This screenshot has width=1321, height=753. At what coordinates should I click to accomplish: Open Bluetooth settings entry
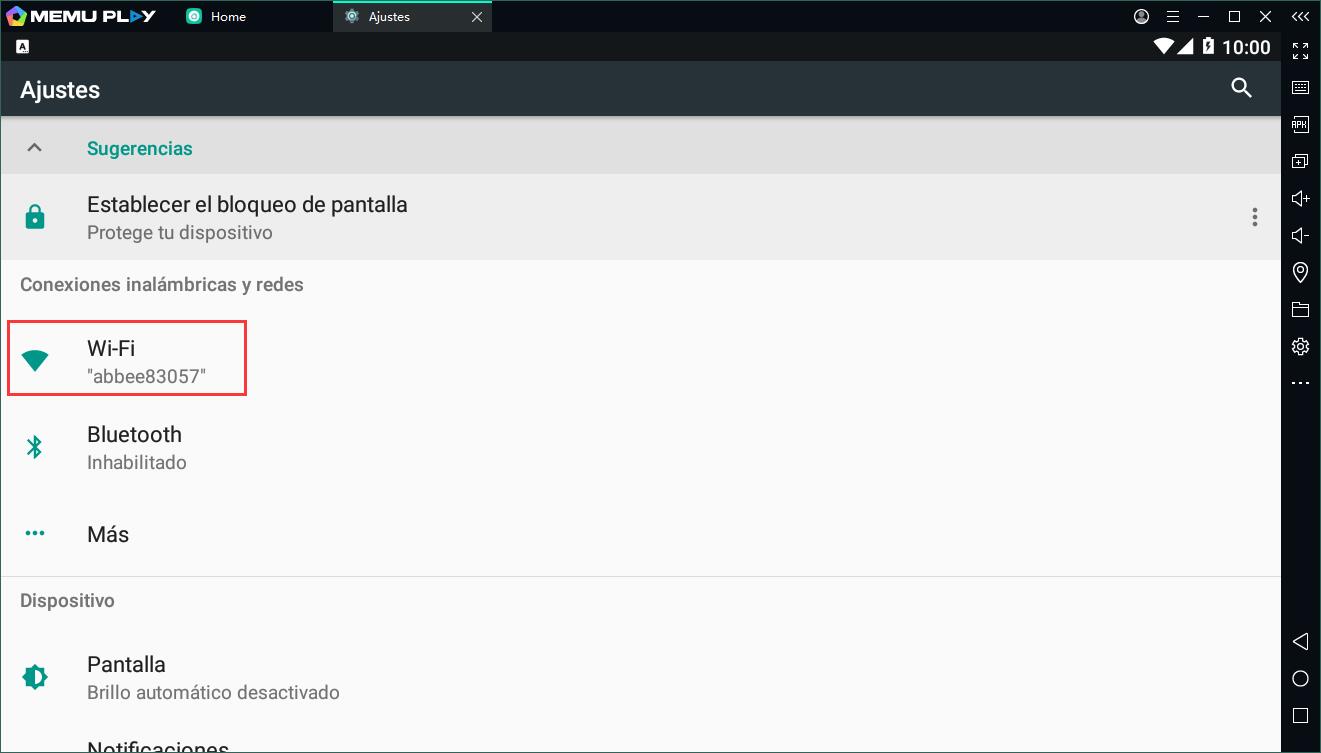point(640,447)
